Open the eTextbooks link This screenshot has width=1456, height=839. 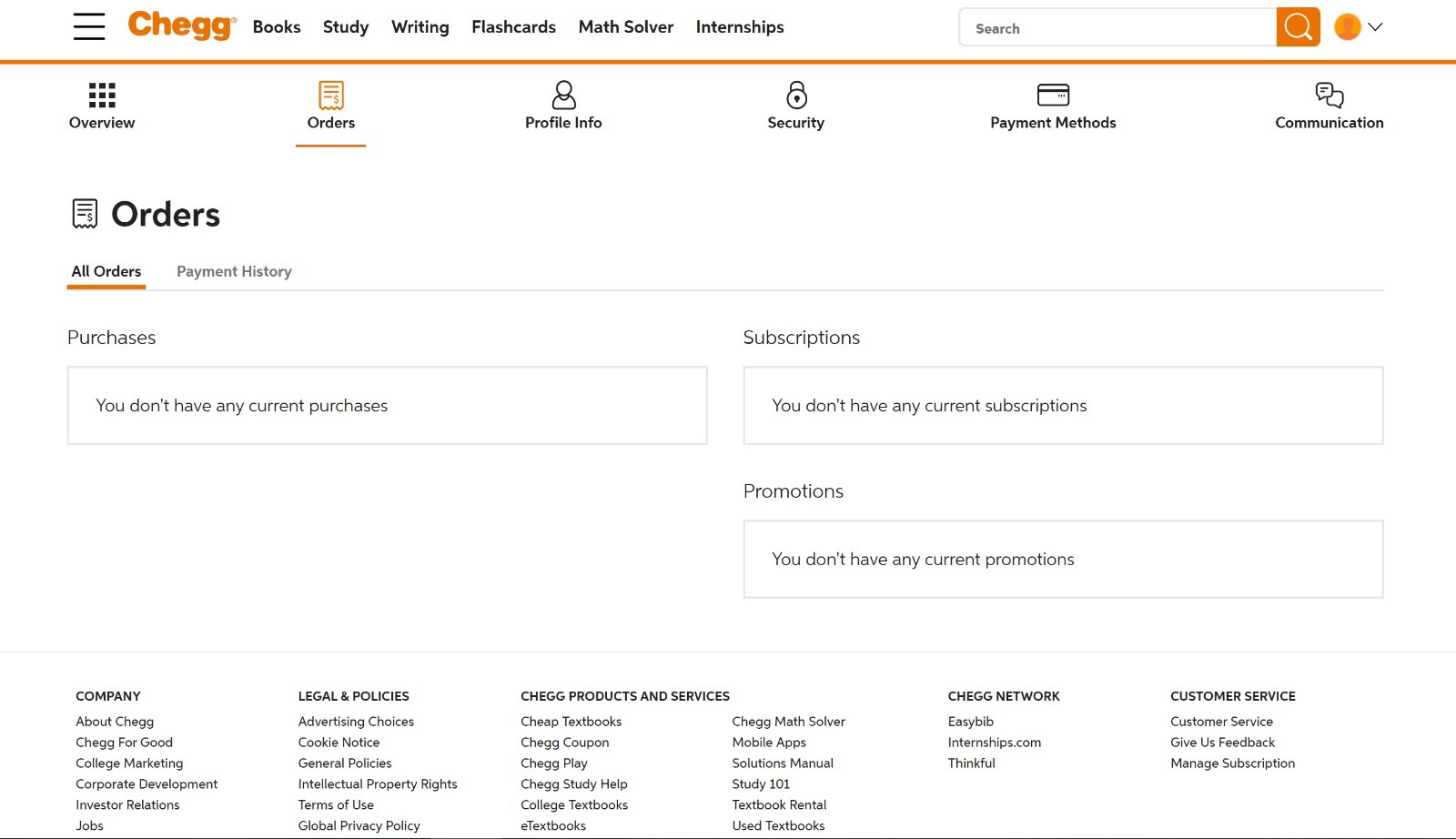[553, 826]
